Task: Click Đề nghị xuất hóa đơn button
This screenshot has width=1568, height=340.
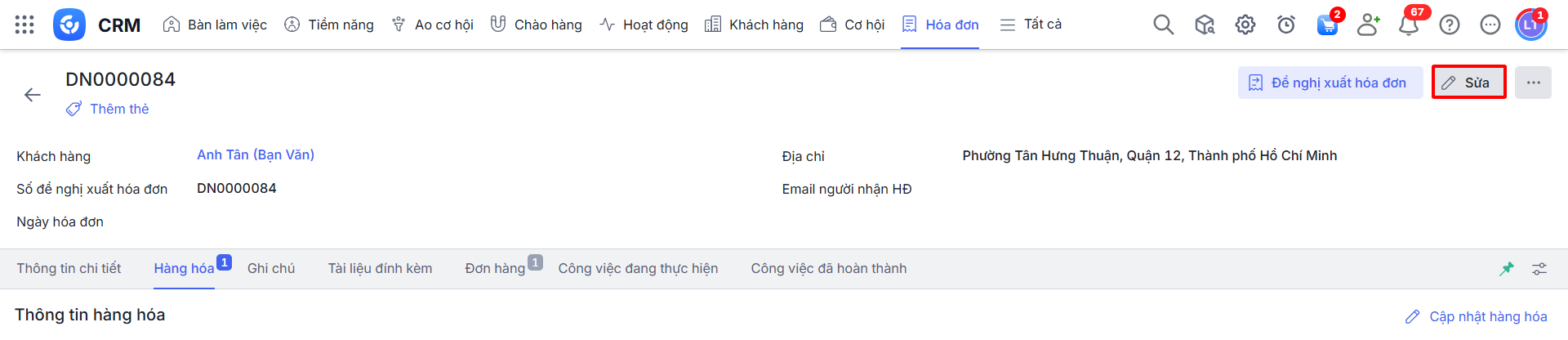Action: click(1330, 83)
